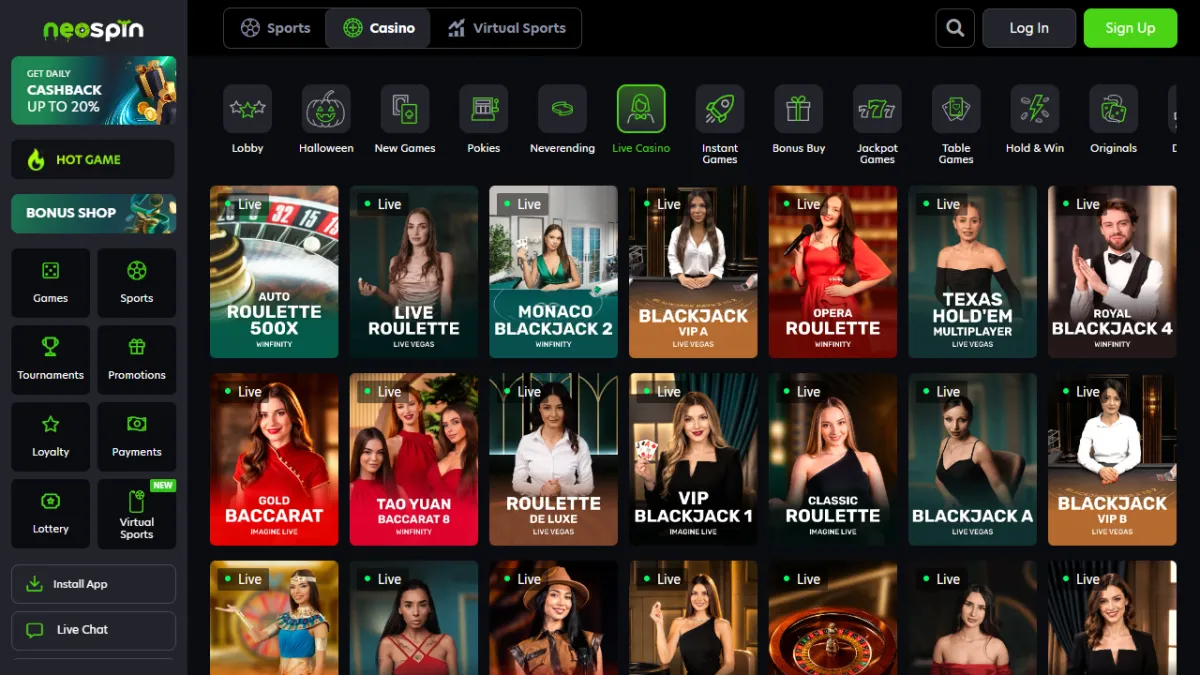Open the daily cashback up to 20% banner
Screen dimensions: 1200x675
[x=93, y=90]
